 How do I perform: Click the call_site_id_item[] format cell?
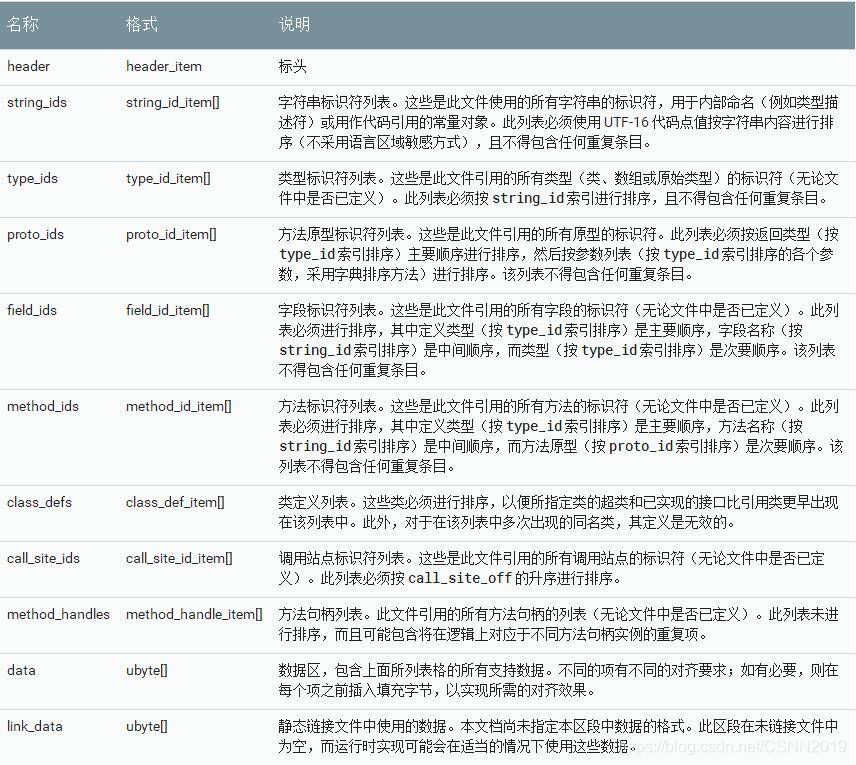coord(179,558)
